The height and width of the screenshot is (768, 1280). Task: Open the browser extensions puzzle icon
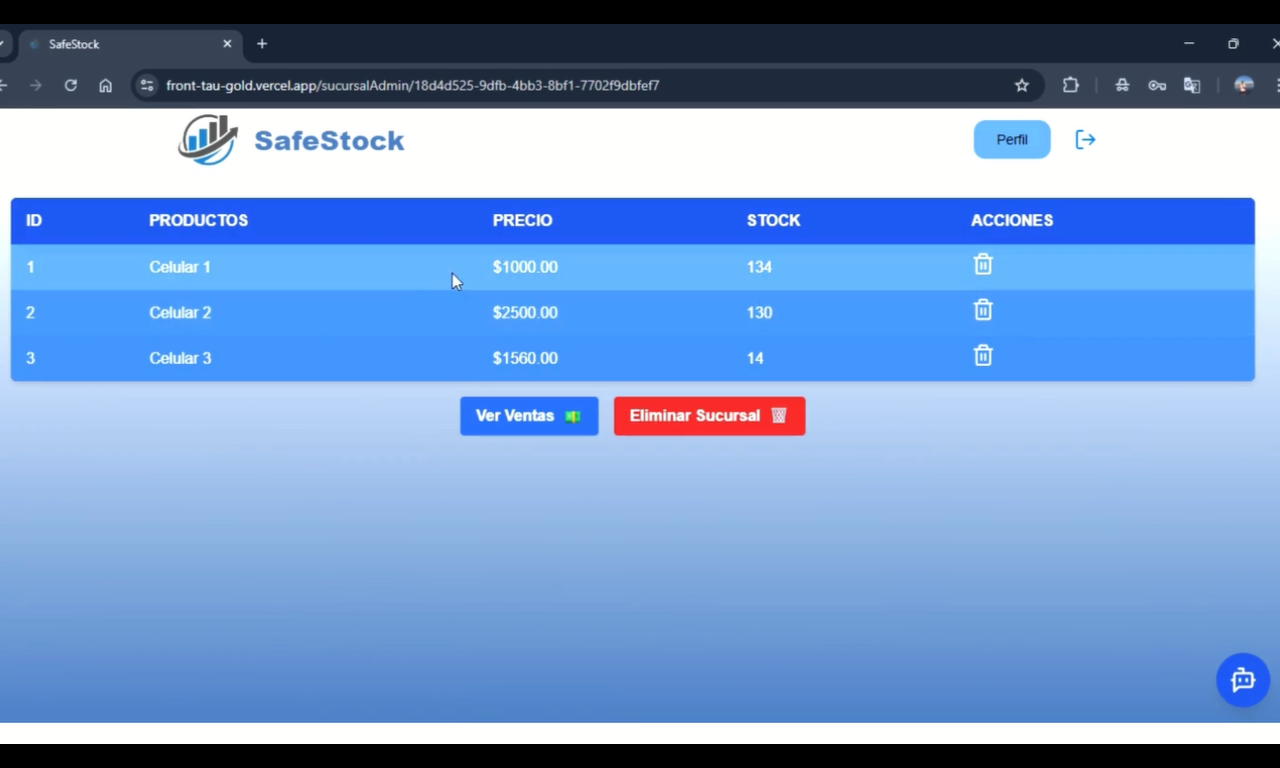(1070, 86)
